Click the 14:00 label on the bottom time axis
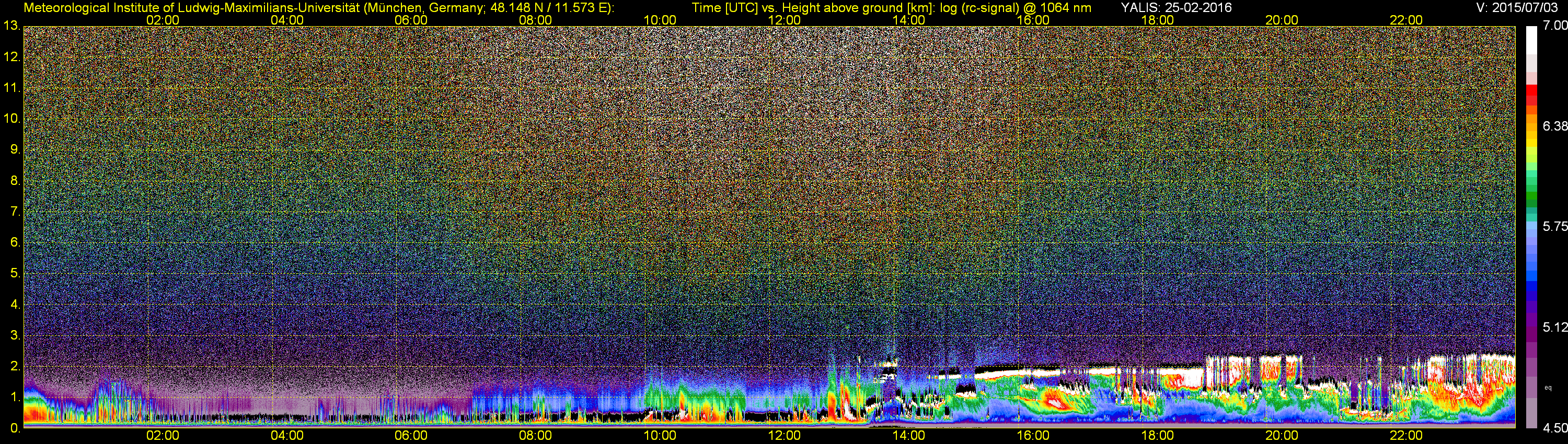Viewport: 1568px width, 444px height. tap(909, 436)
